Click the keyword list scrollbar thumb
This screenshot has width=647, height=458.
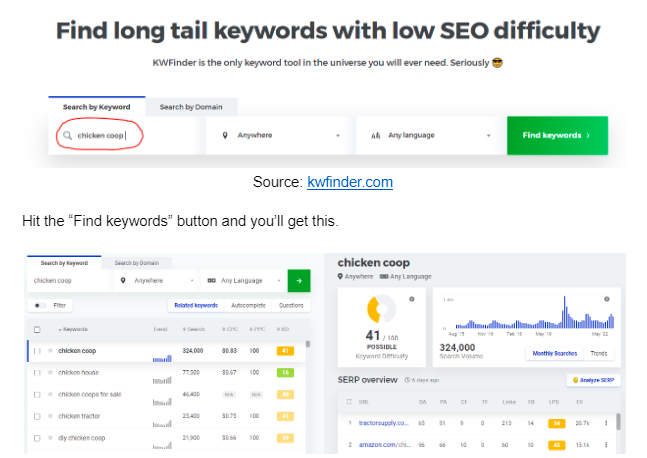[x=308, y=344]
